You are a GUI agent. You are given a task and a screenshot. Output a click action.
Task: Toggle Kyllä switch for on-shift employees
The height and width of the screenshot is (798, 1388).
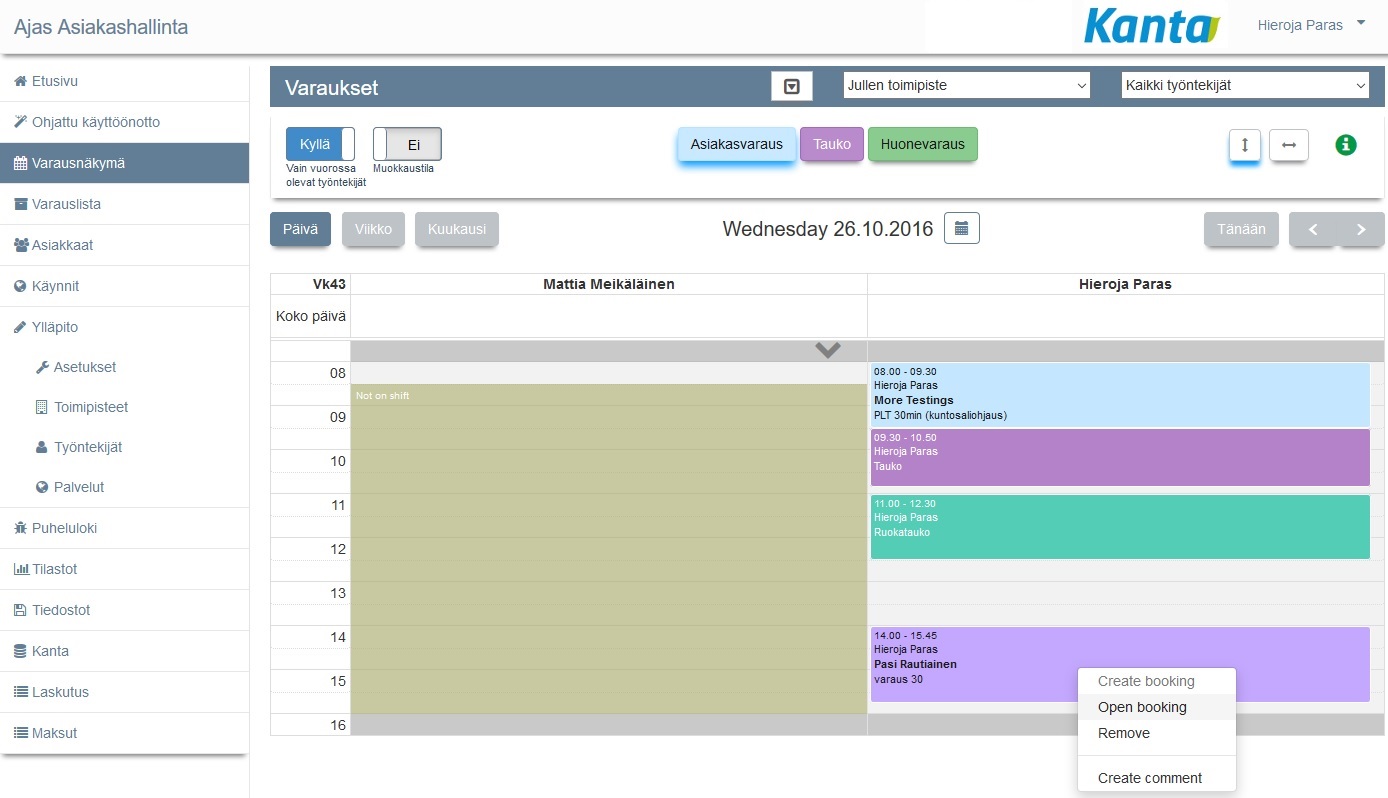click(320, 144)
